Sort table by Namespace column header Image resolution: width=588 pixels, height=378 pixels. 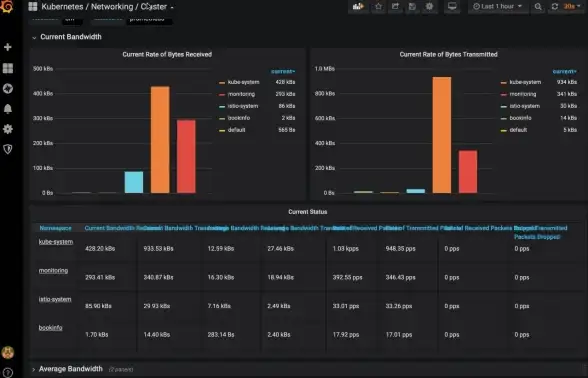[x=56, y=228]
